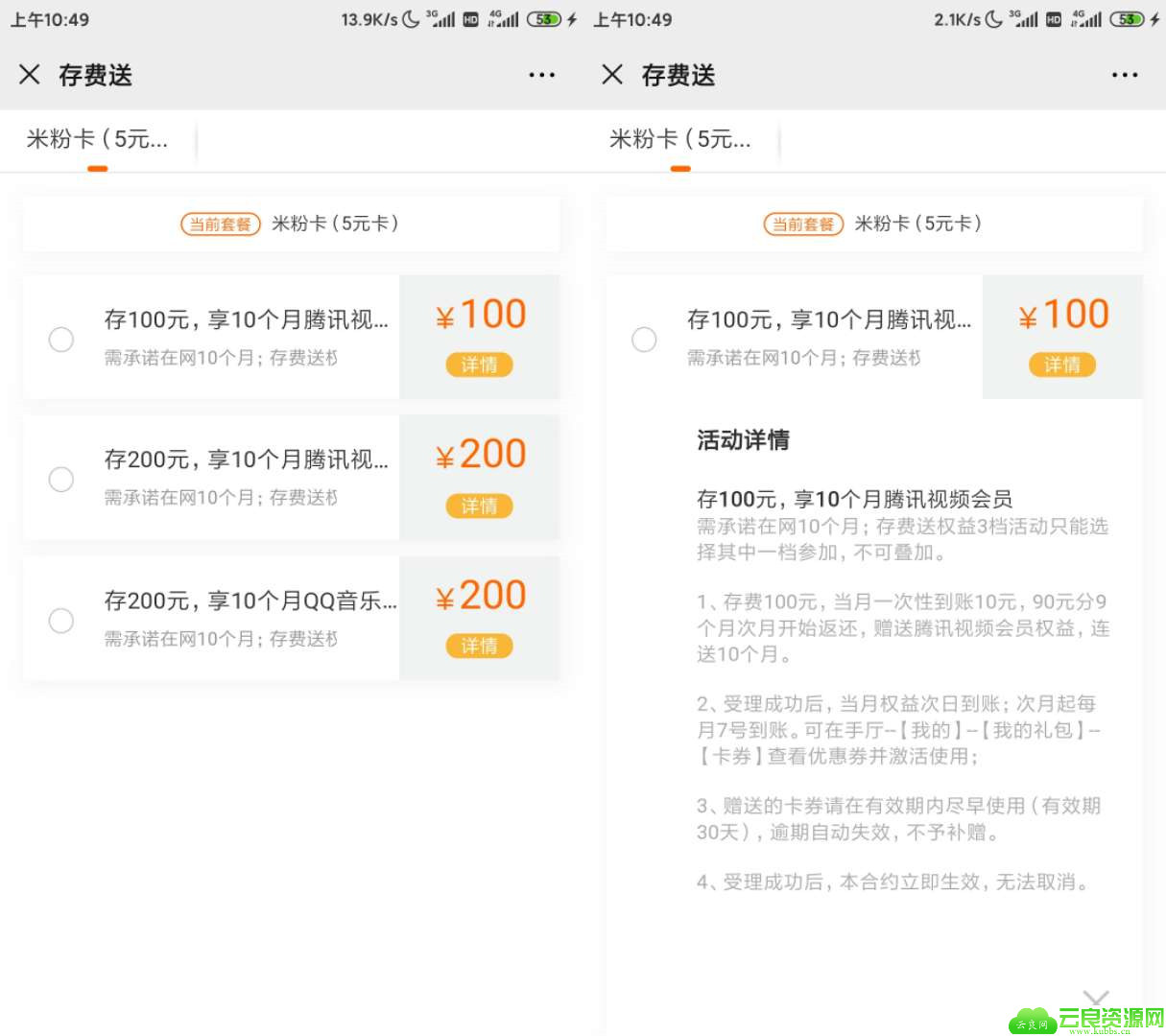Tap battery indicator in left status bar

pos(544,19)
